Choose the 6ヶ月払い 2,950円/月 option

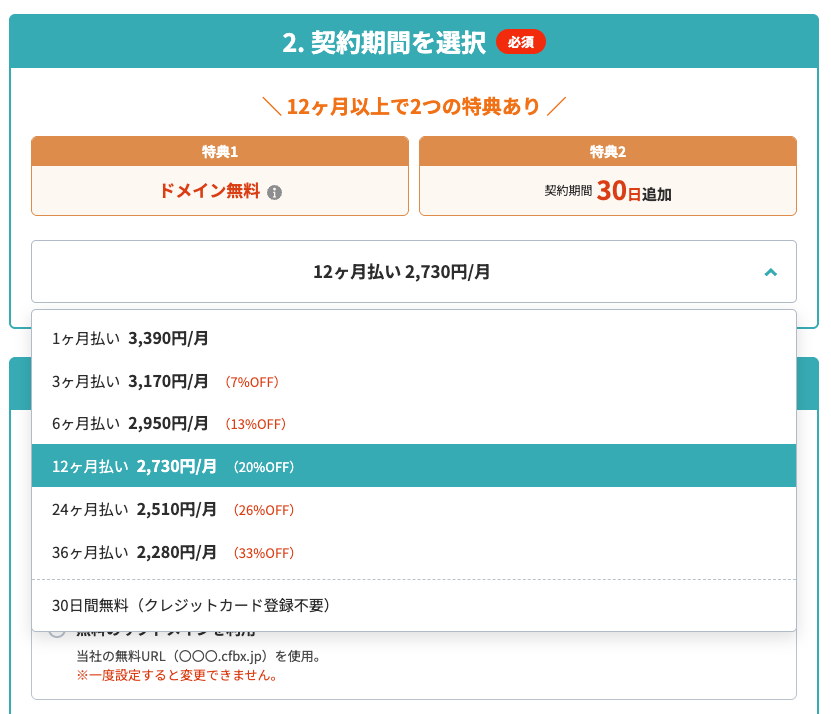[x=414, y=424]
